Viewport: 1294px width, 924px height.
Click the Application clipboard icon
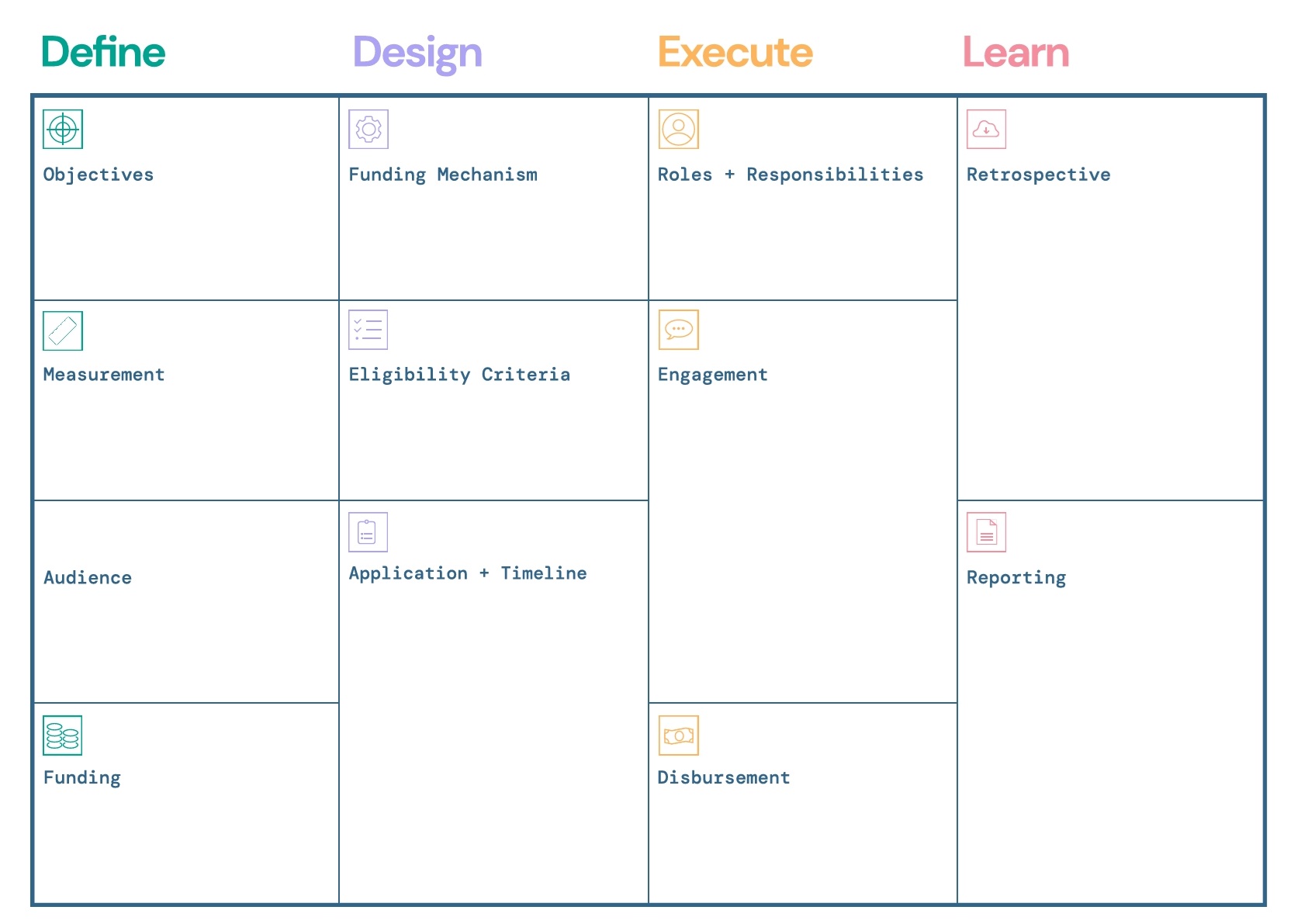tap(368, 532)
